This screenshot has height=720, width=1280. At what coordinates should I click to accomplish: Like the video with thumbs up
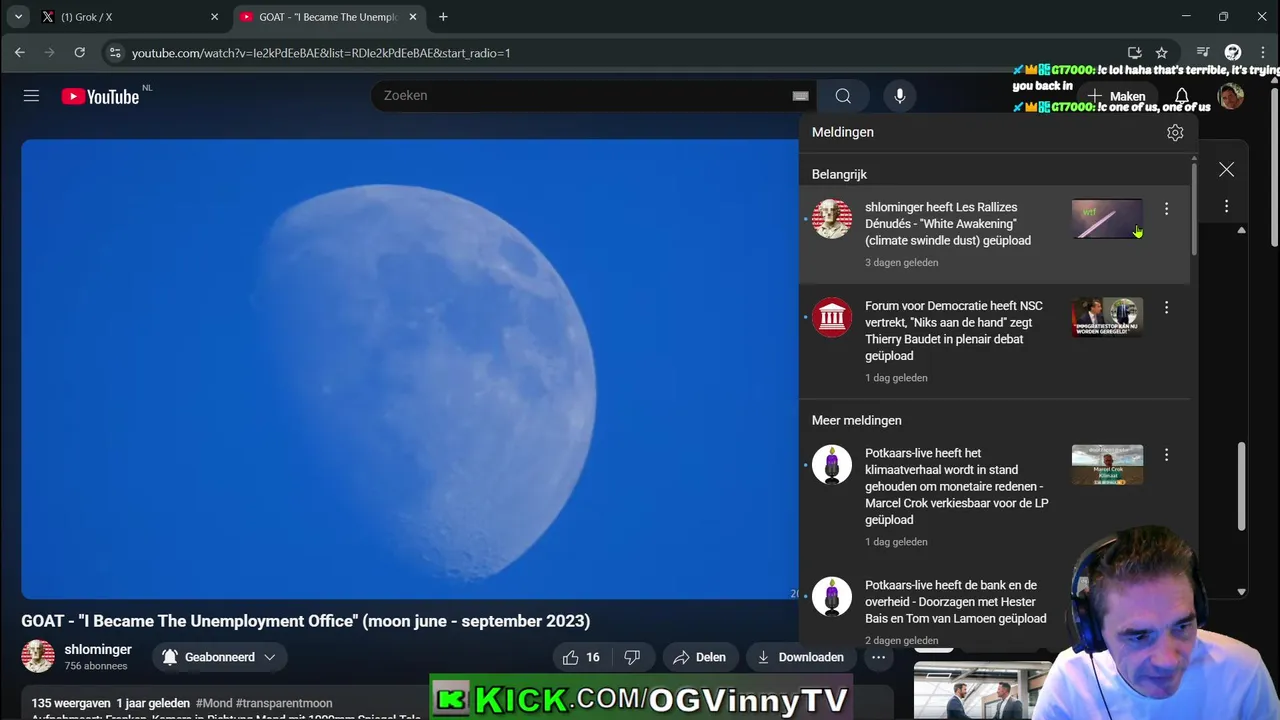click(x=581, y=657)
